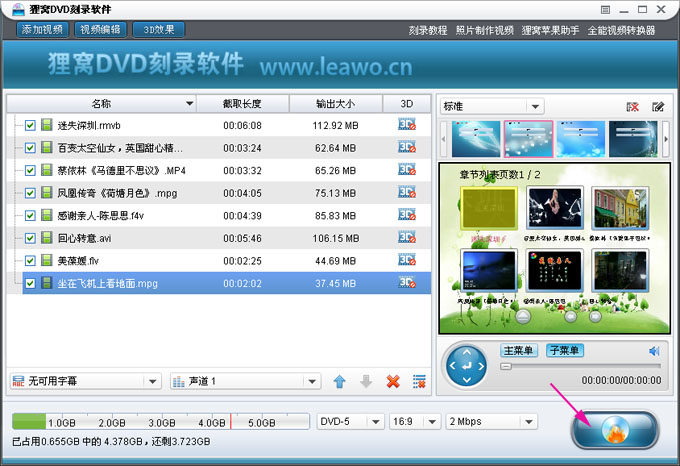Open the 2 Mbps bitrate dropdown

491,421
